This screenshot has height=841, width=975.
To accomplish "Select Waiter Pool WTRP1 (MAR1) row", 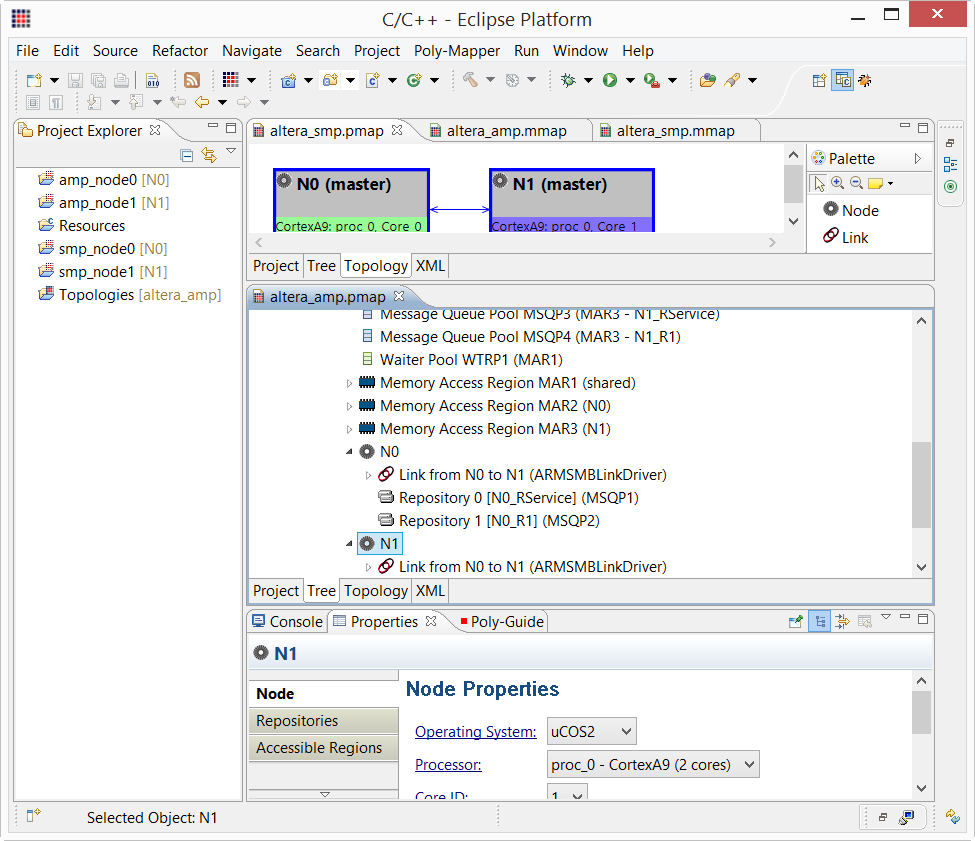I will (462, 360).
